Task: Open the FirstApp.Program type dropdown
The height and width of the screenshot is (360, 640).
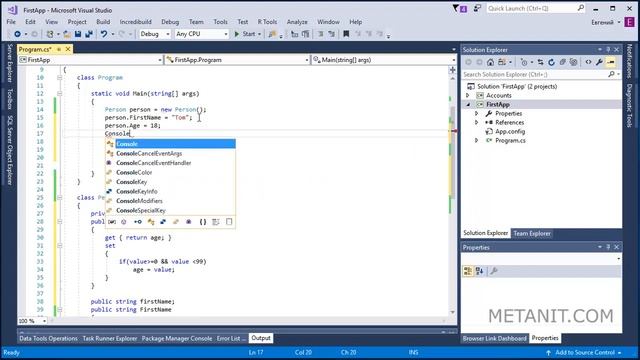Action: (x=237, y=60)
